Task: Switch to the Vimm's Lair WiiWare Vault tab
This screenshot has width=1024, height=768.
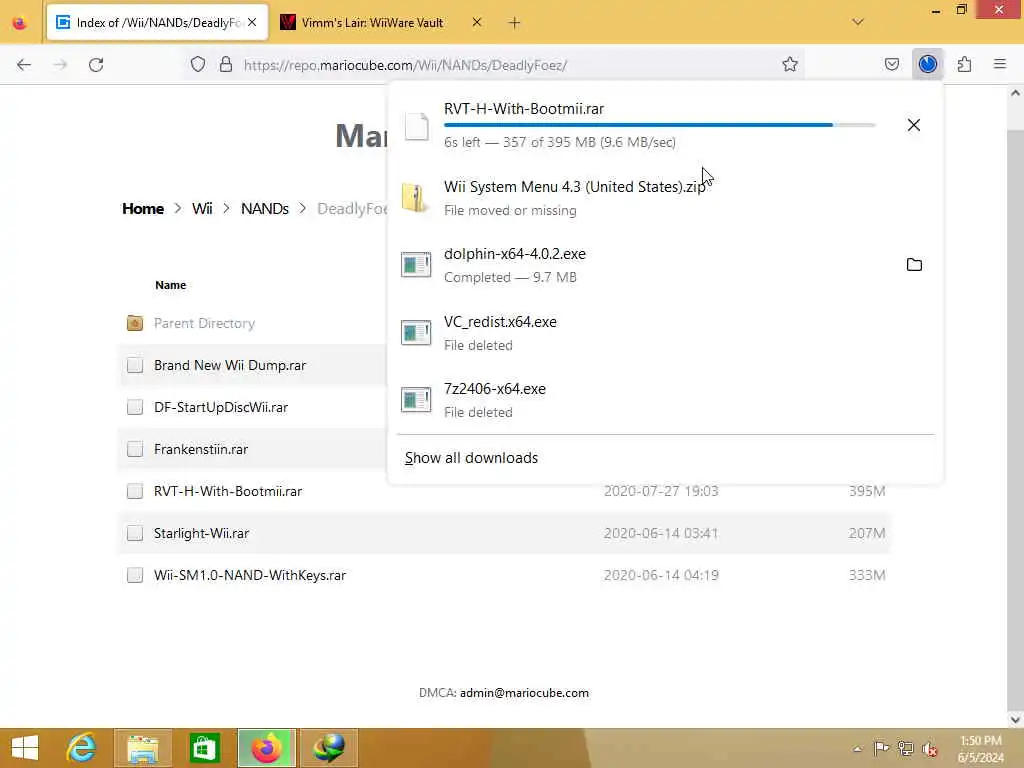Action: (x=381, y=23)
